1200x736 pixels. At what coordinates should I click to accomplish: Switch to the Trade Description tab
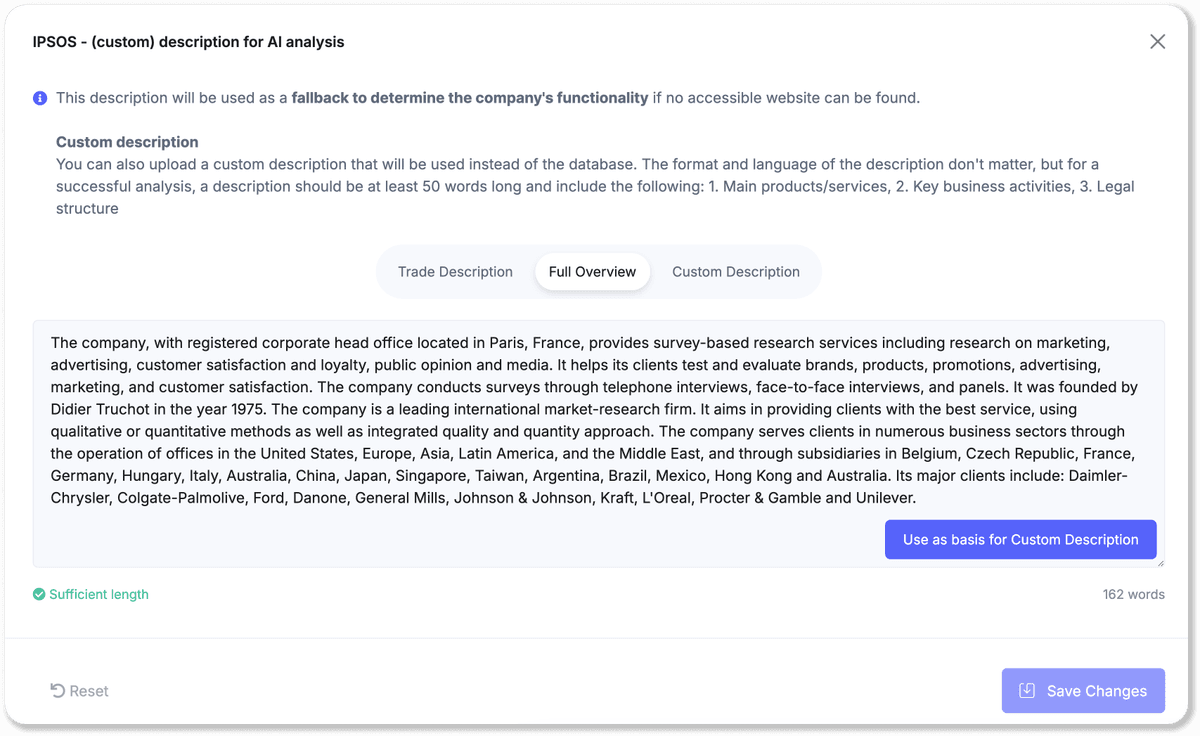point(455,272)
